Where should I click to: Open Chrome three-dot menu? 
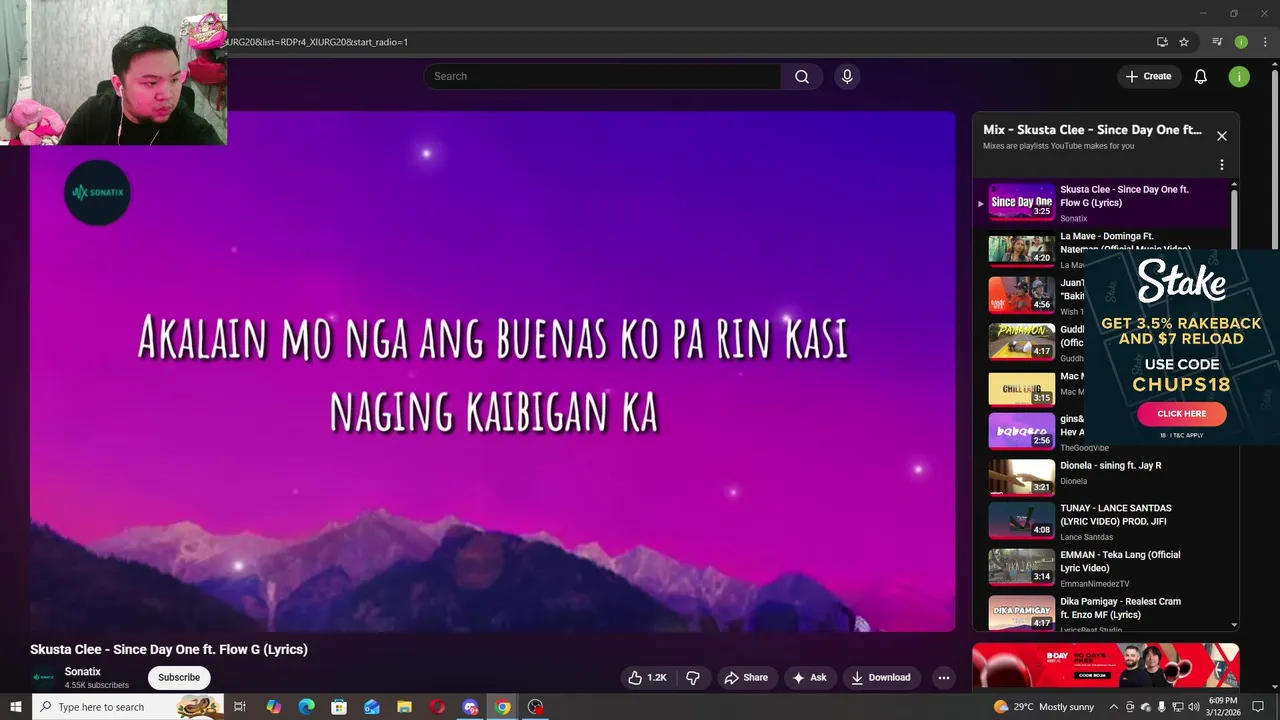[1265, 42]
